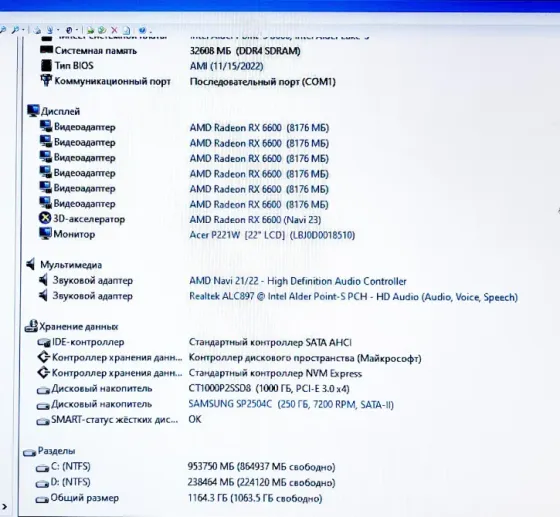Open the dropdown arrow beside the magnifier icon
The height and width of the screenshot is (517, 560).
click(x=23, y=30)
